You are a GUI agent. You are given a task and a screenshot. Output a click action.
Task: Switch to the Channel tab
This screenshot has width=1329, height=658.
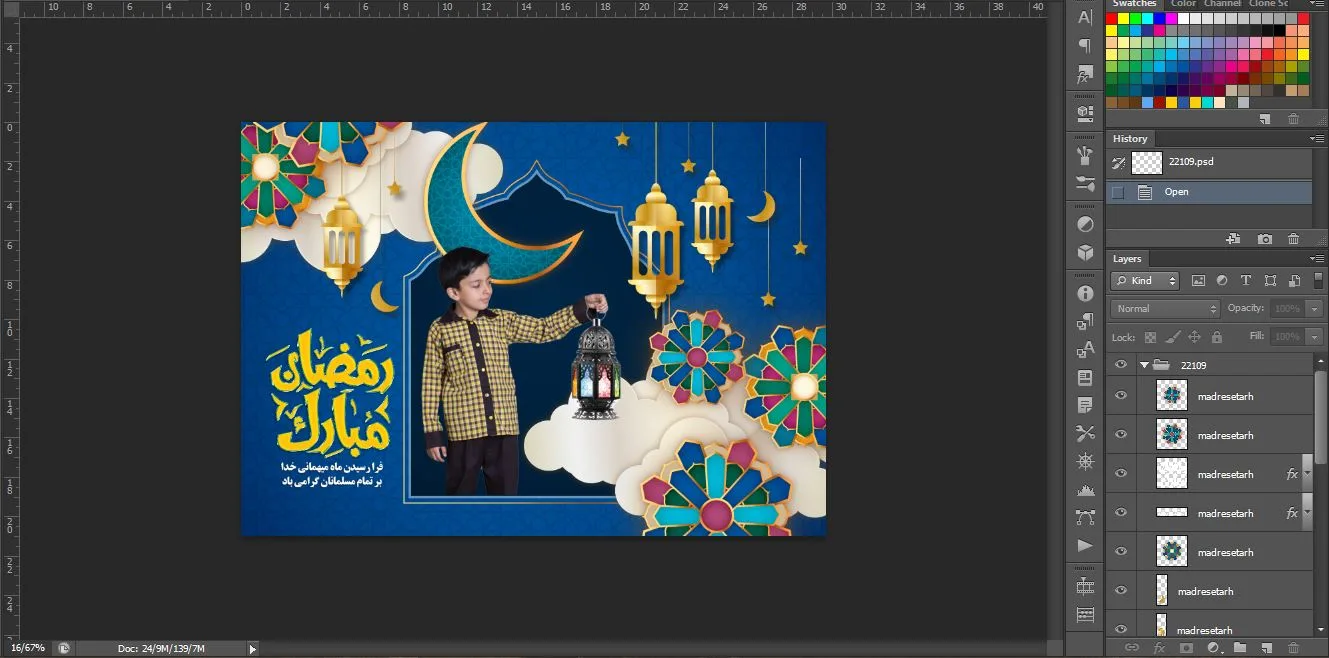(x=1223, y=4)
